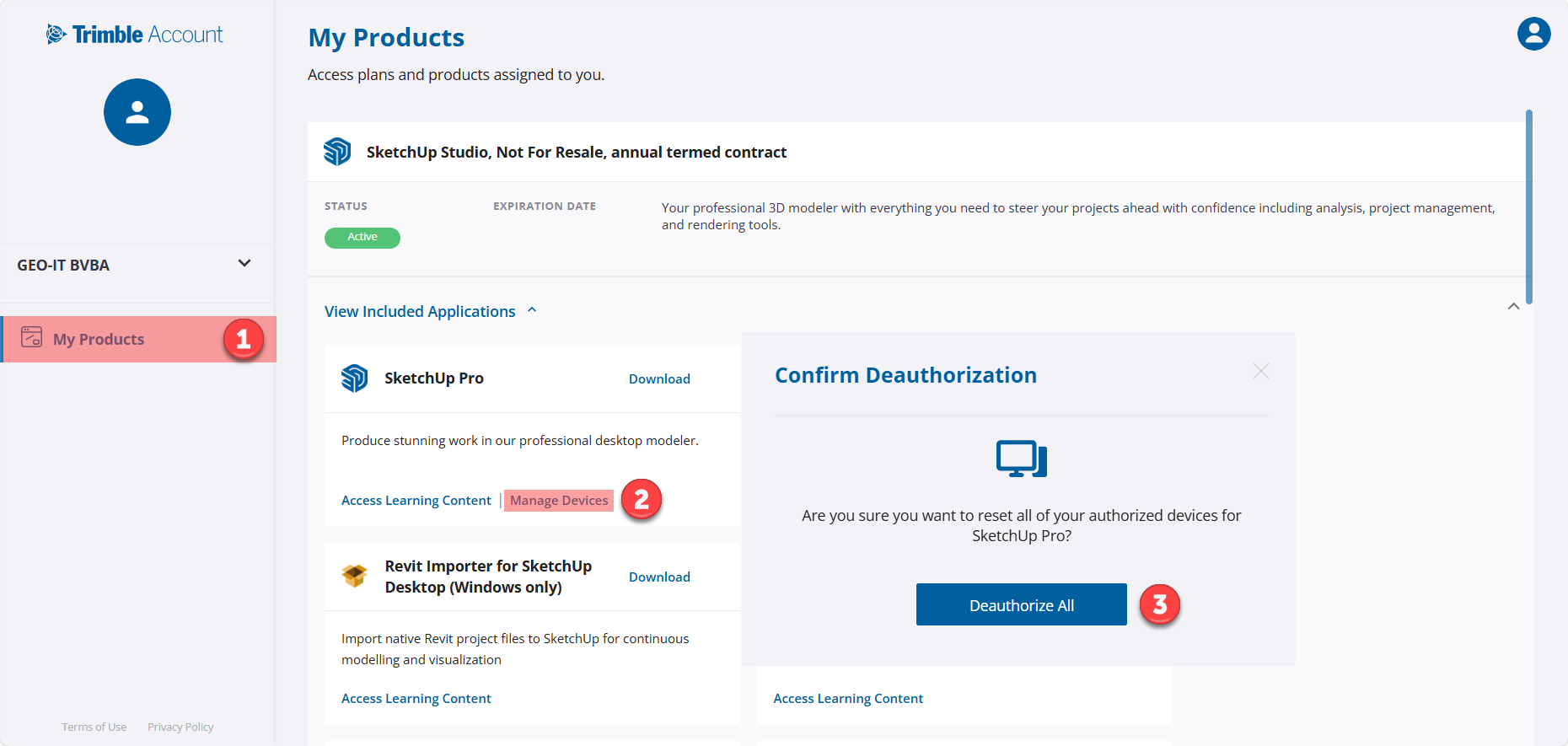Confirm with Deauthorize All button
This screenshot has width=1568, height=746.
pos(1022,604)
